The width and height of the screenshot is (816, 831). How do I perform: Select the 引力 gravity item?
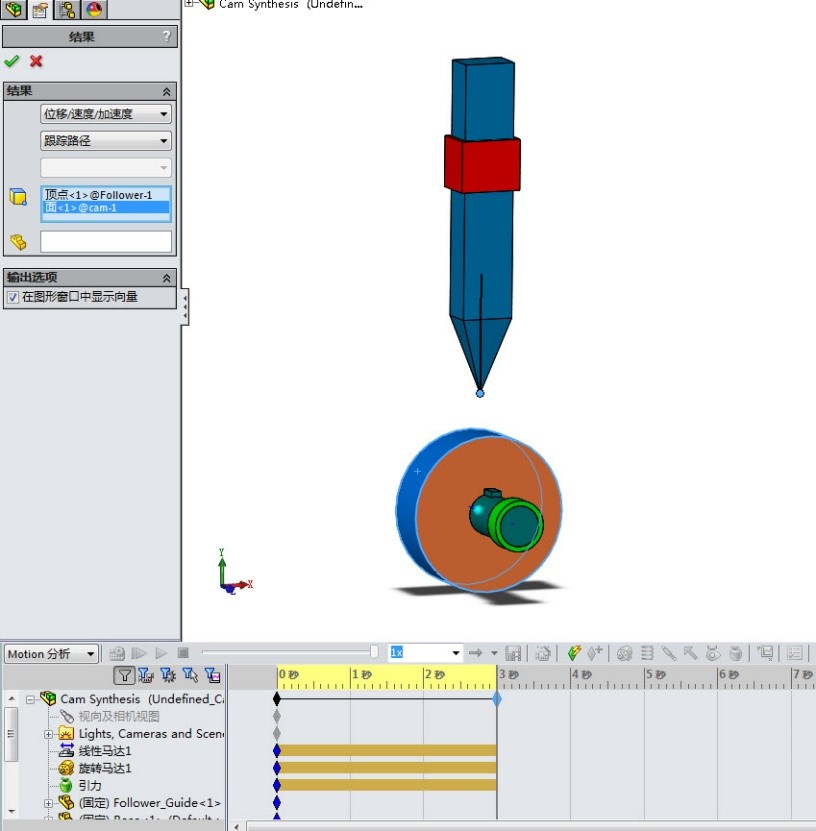click(90, 786)
